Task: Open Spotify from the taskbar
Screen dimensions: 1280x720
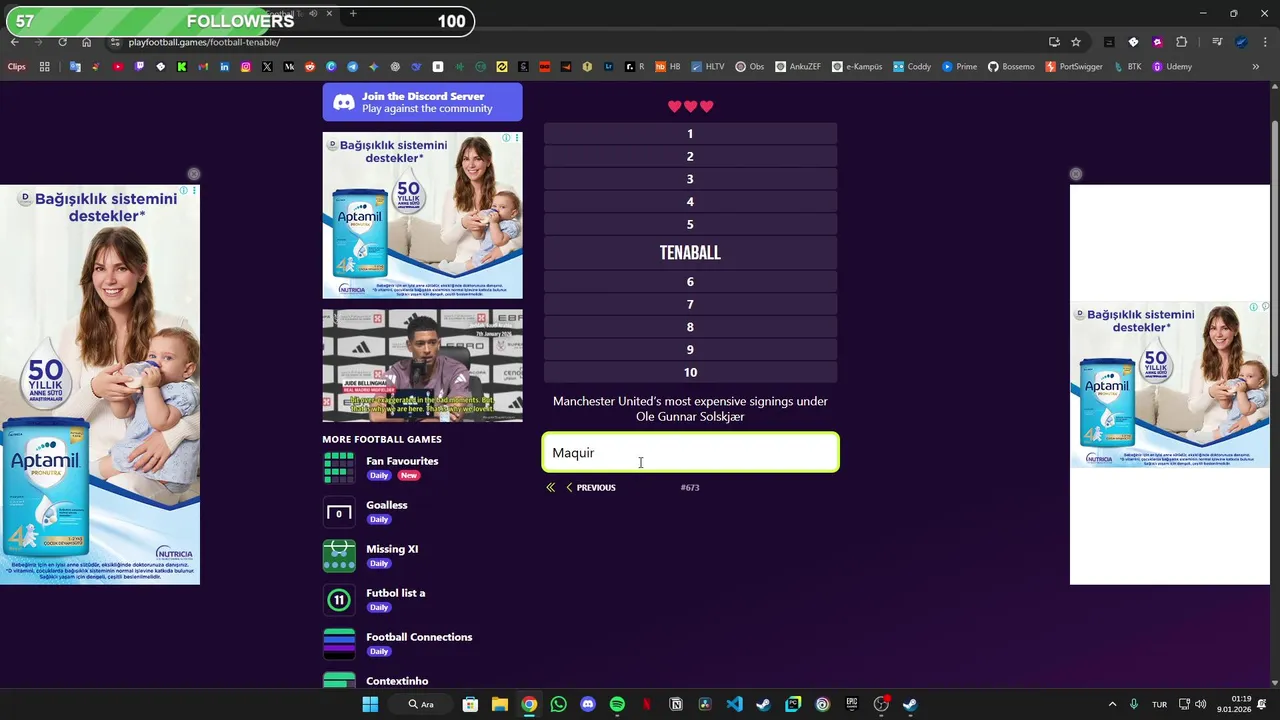Action: coord(617,704)
